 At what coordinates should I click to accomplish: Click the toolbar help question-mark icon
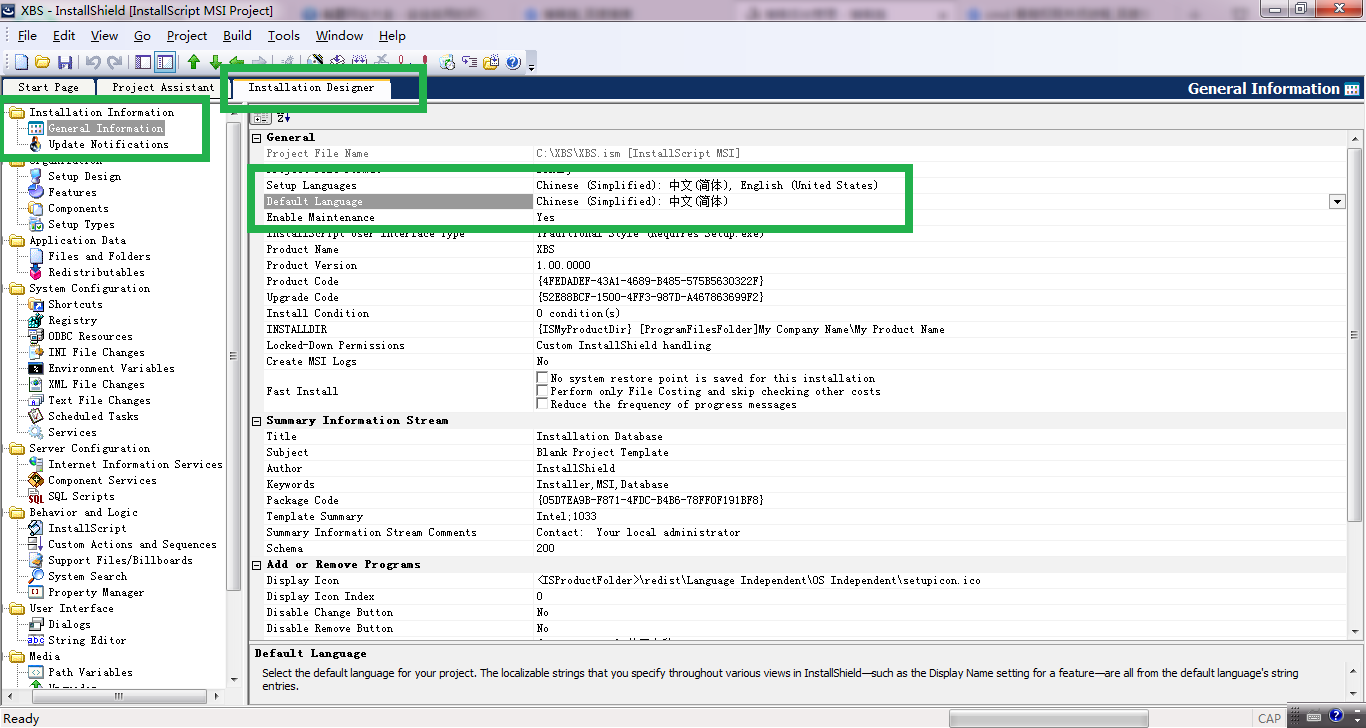coord(513,62)
